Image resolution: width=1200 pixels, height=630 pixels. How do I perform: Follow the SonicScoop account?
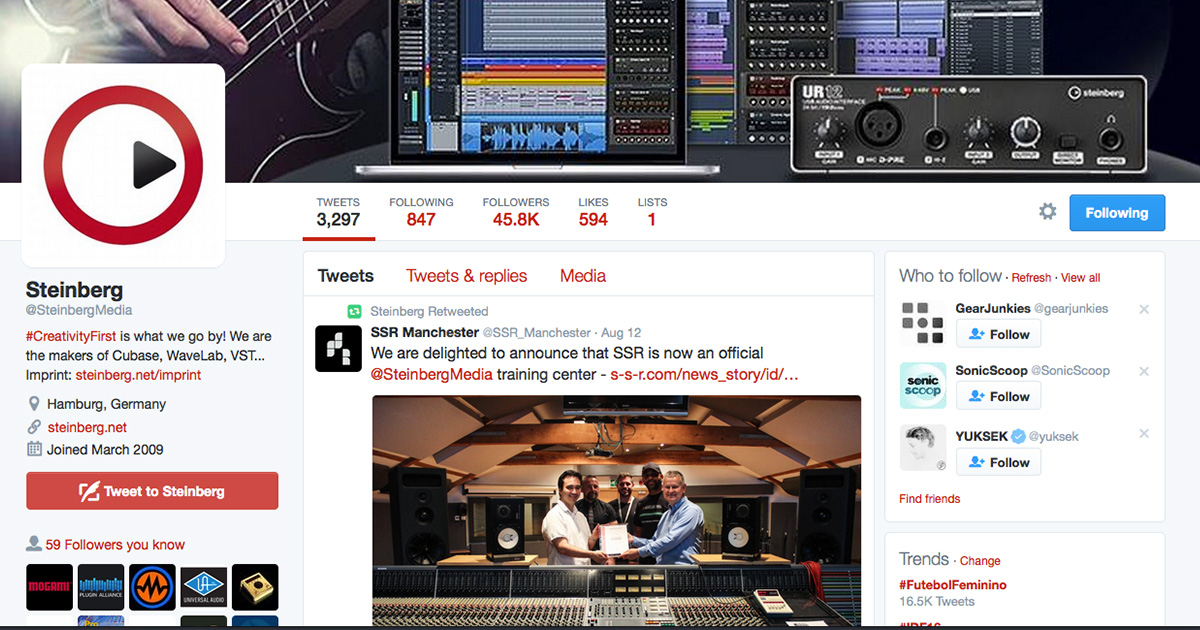998,396
